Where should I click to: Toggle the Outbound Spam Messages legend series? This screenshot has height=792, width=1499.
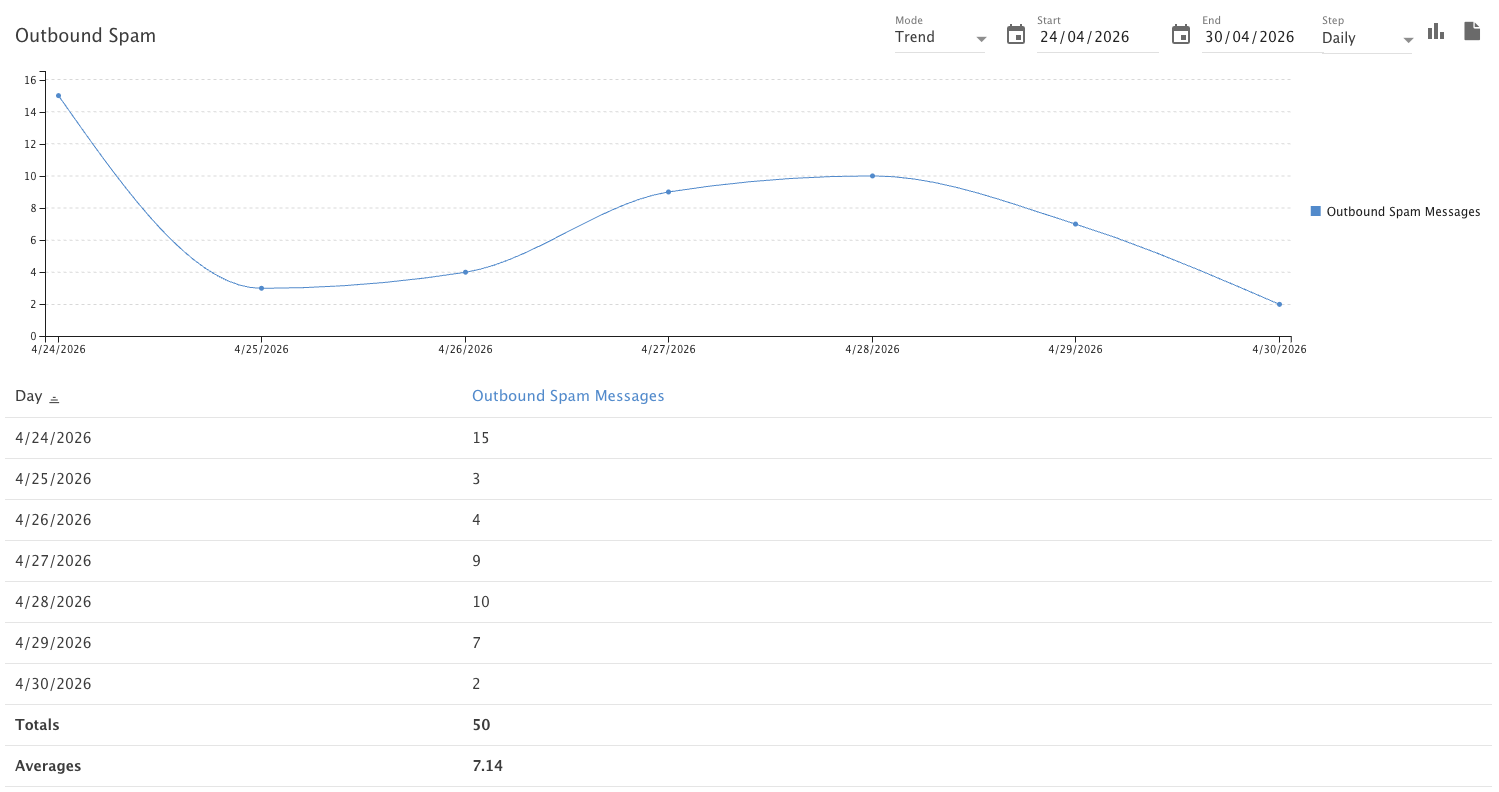point(1316,212)
